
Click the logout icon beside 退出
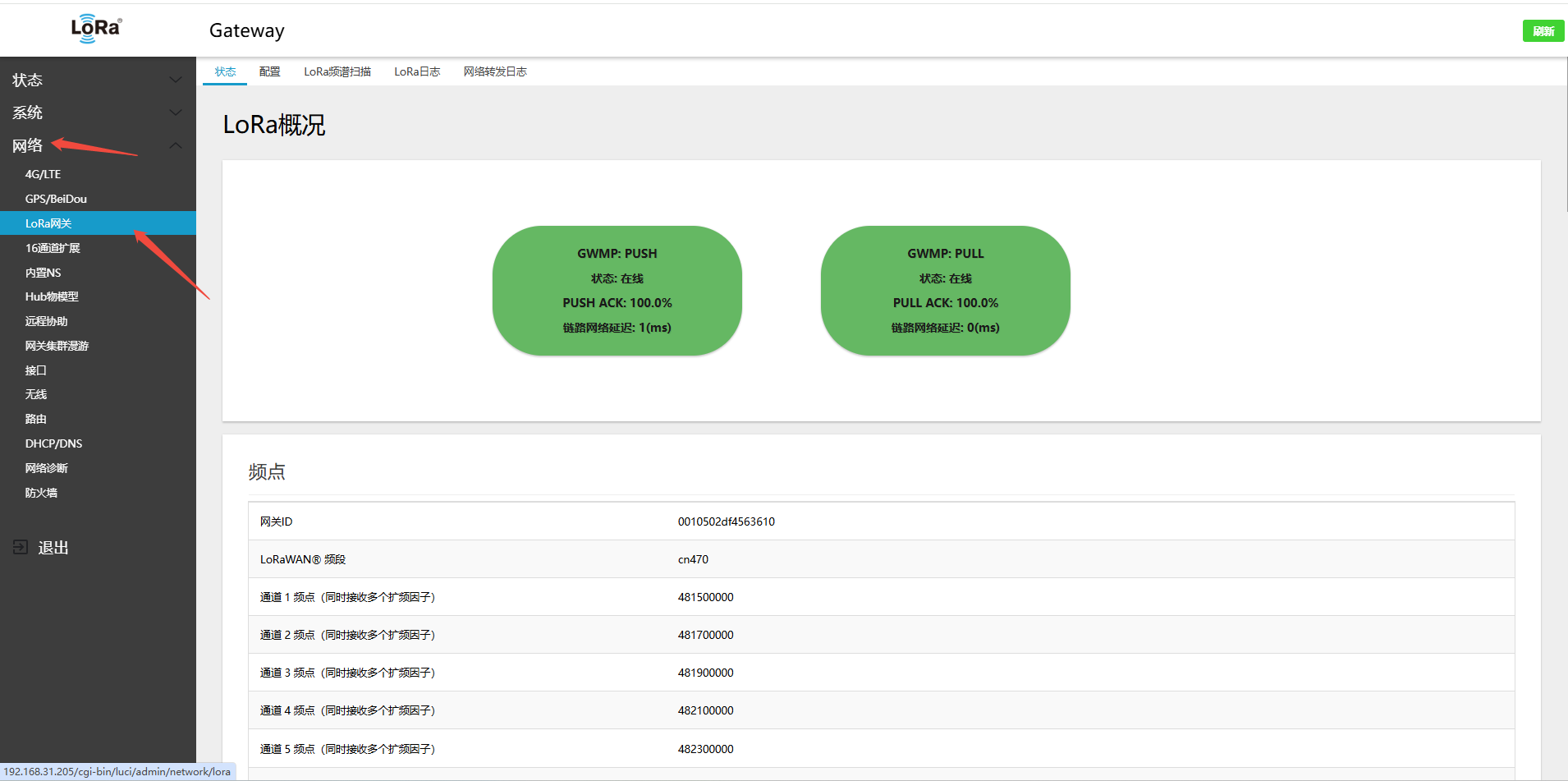21,547
